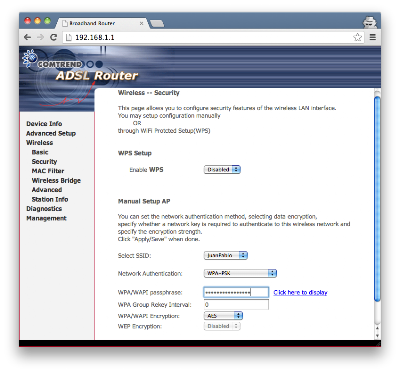
Task: Open the Chrome hamburger menu
Action: [373, 37]
